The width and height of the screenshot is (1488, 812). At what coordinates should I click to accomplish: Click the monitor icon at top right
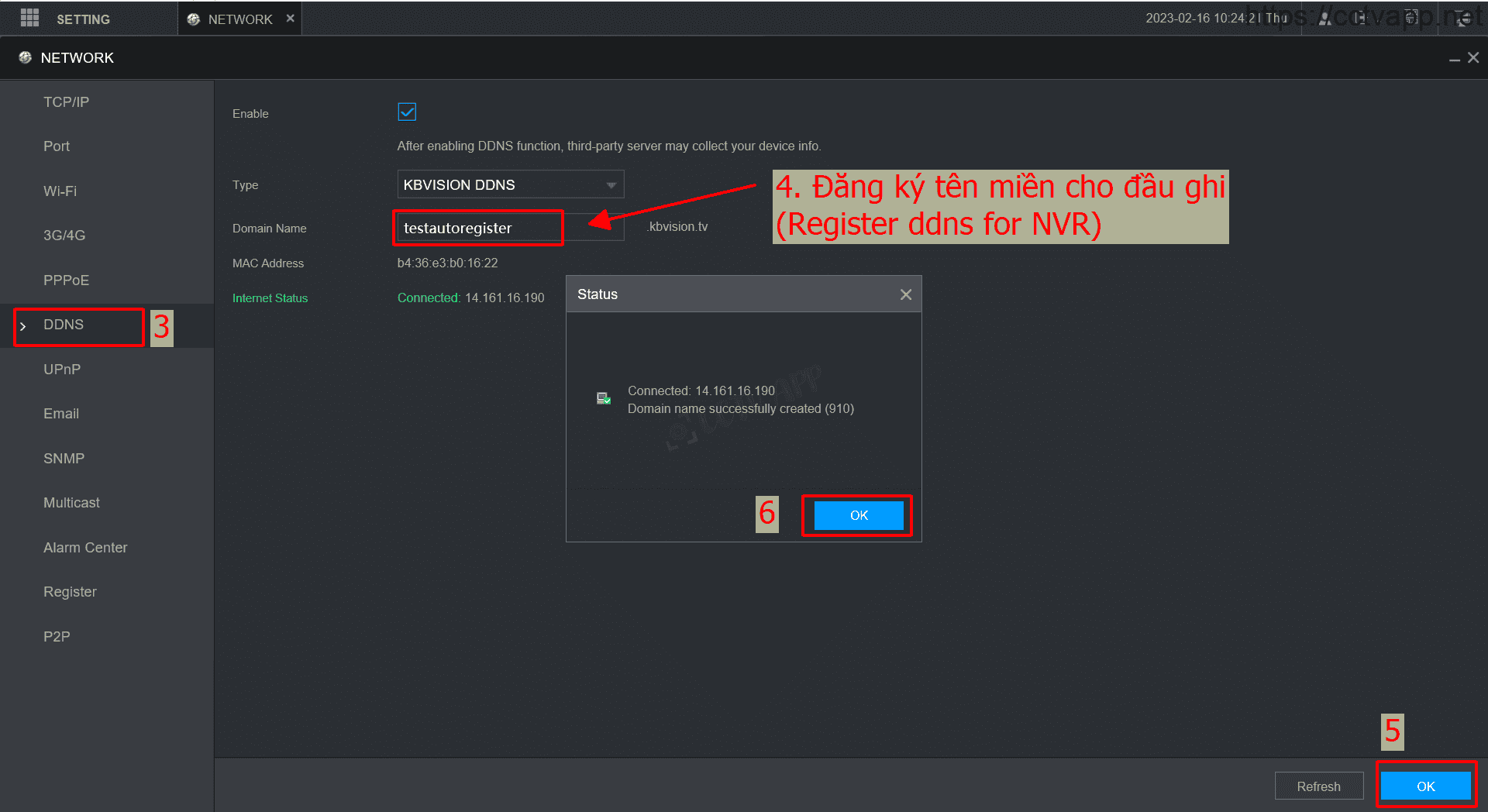point(1462,19)
